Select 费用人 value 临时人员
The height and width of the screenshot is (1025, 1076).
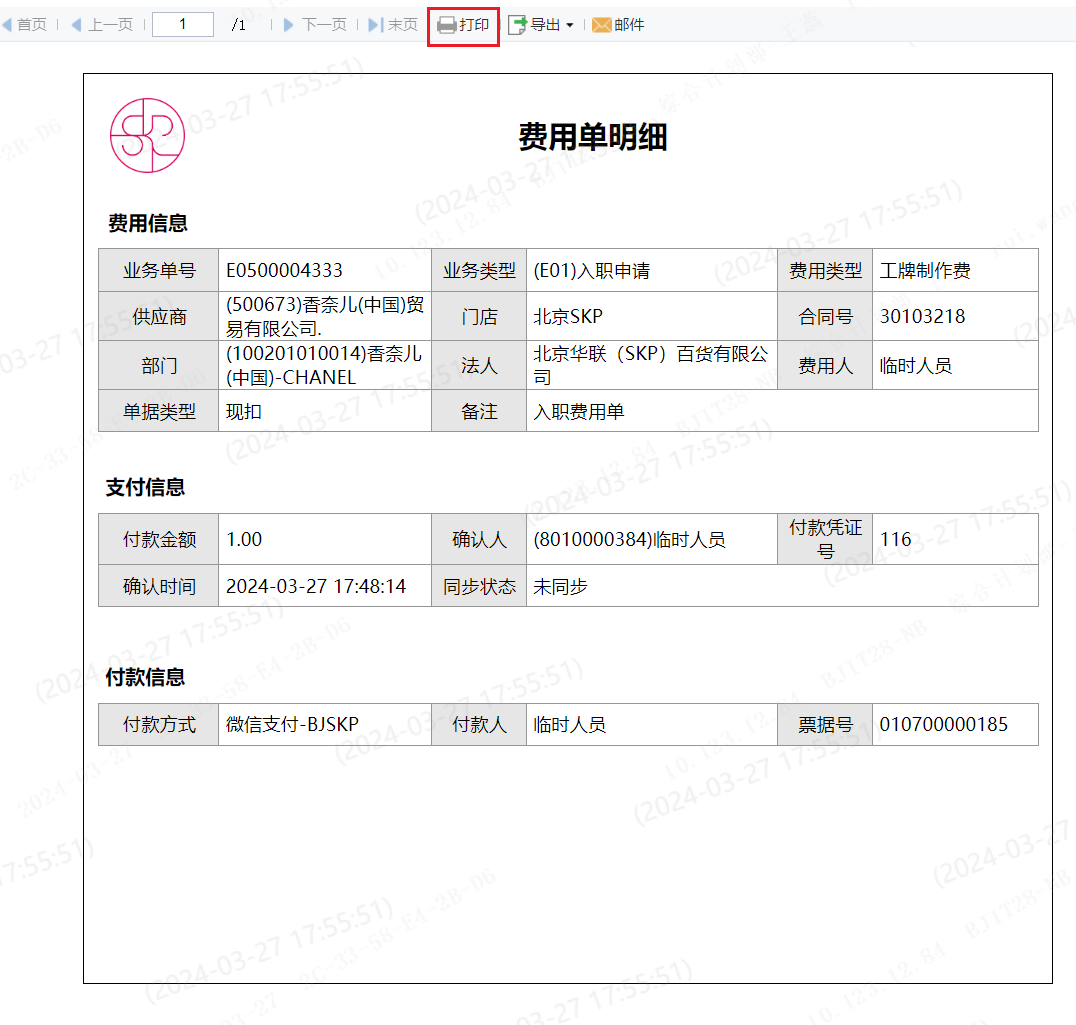916,366
